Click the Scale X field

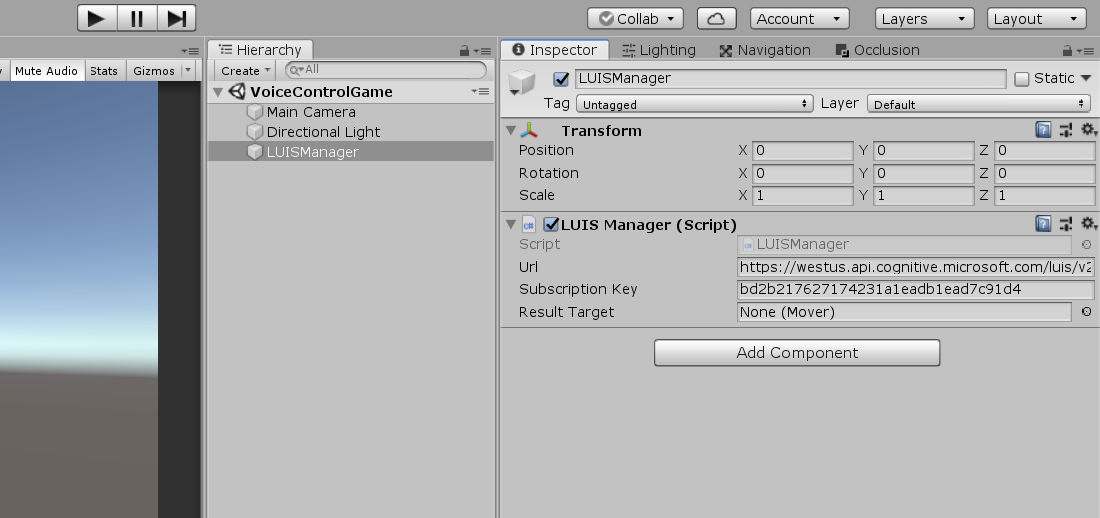click(803, 196)
